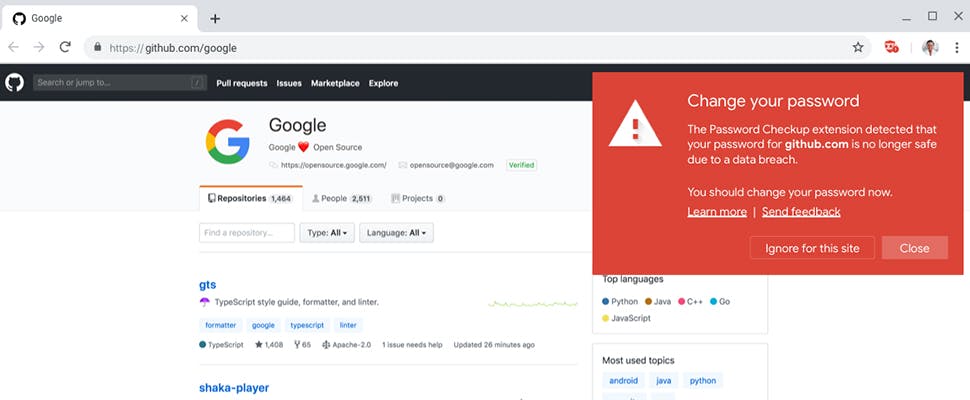Click the browser forward arrow
The image size is (970, 400).
(x=39, y=48)
